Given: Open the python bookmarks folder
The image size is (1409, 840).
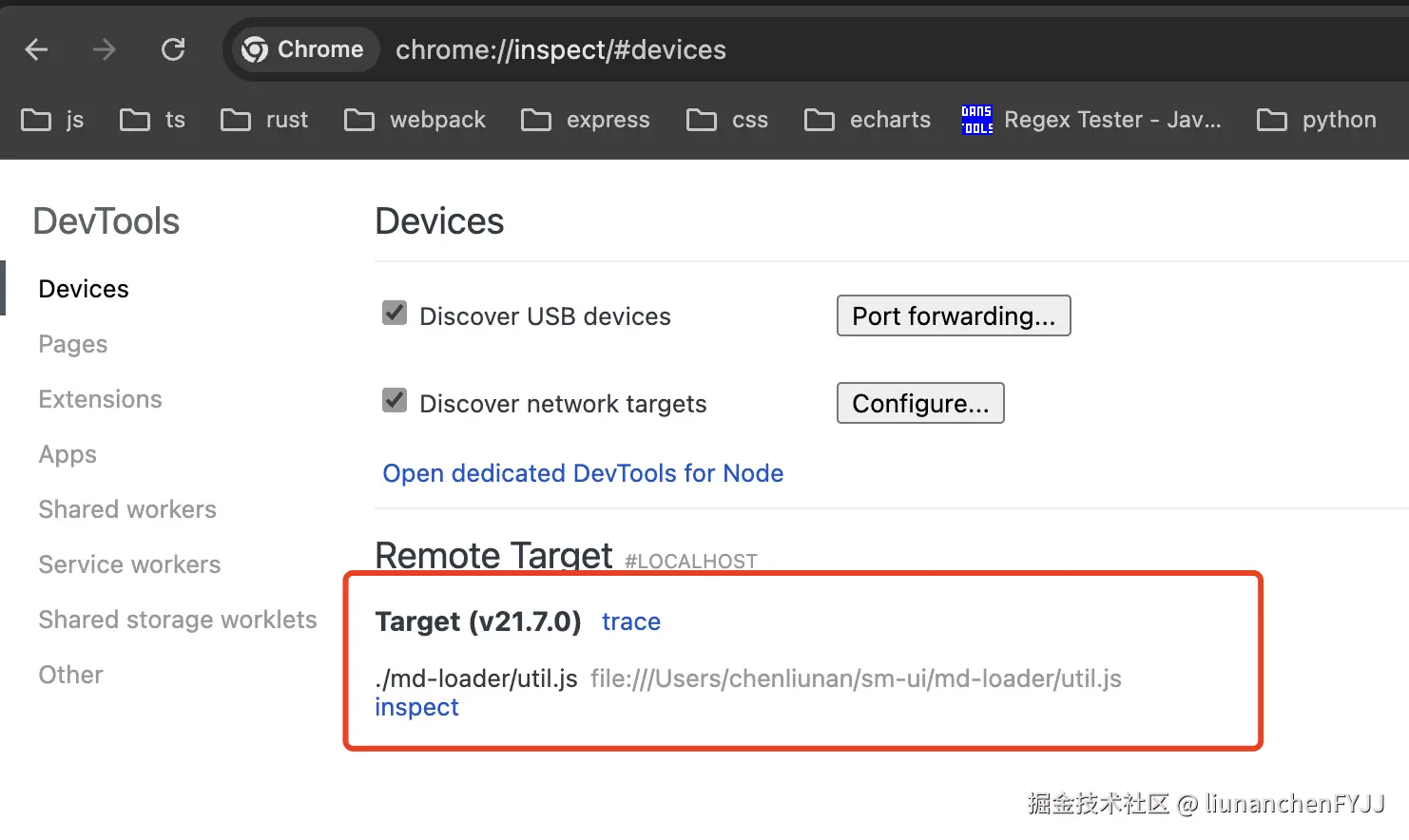Looking at the screenshot, I should pyautogui.click(x=1317, y=120).
